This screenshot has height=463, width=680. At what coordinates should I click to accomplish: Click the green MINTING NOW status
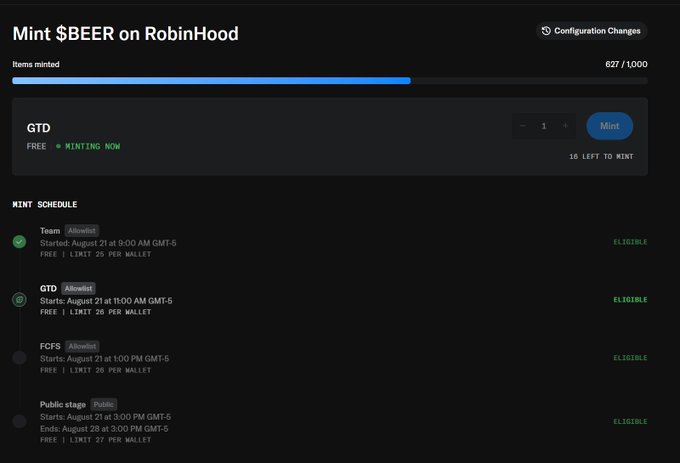88,147
